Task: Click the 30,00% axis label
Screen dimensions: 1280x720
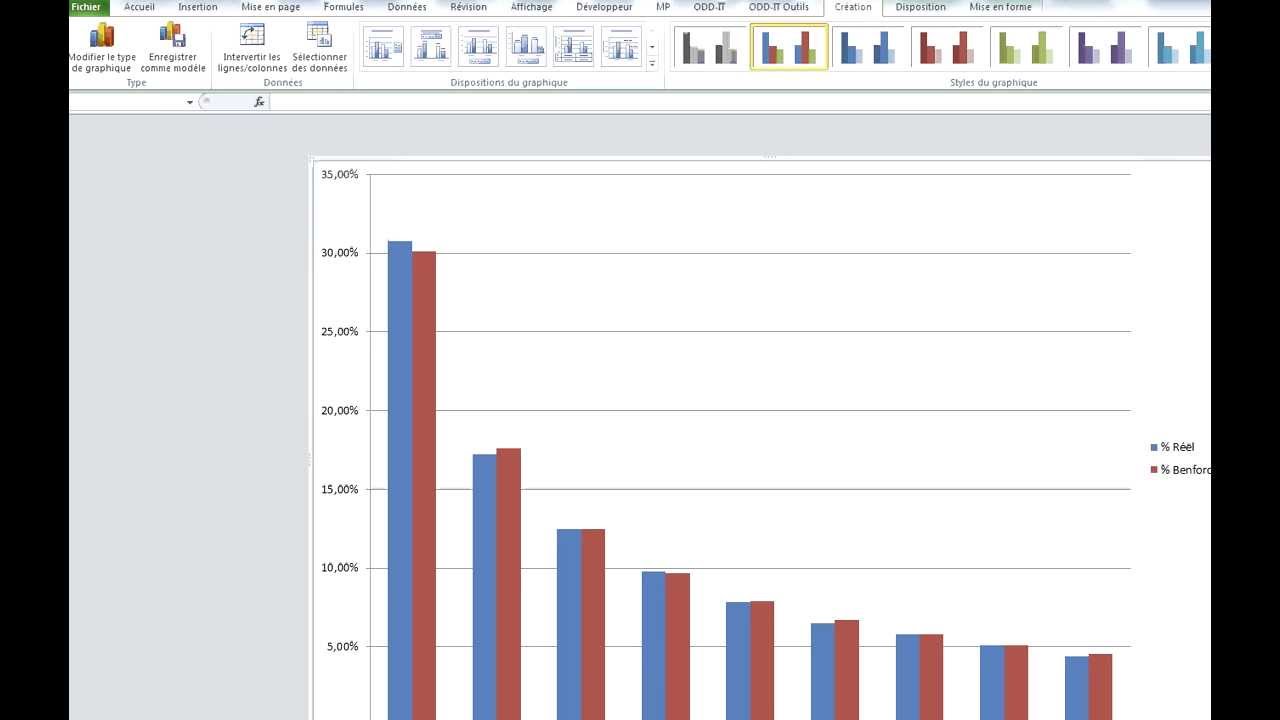Action: pos(339,253)
